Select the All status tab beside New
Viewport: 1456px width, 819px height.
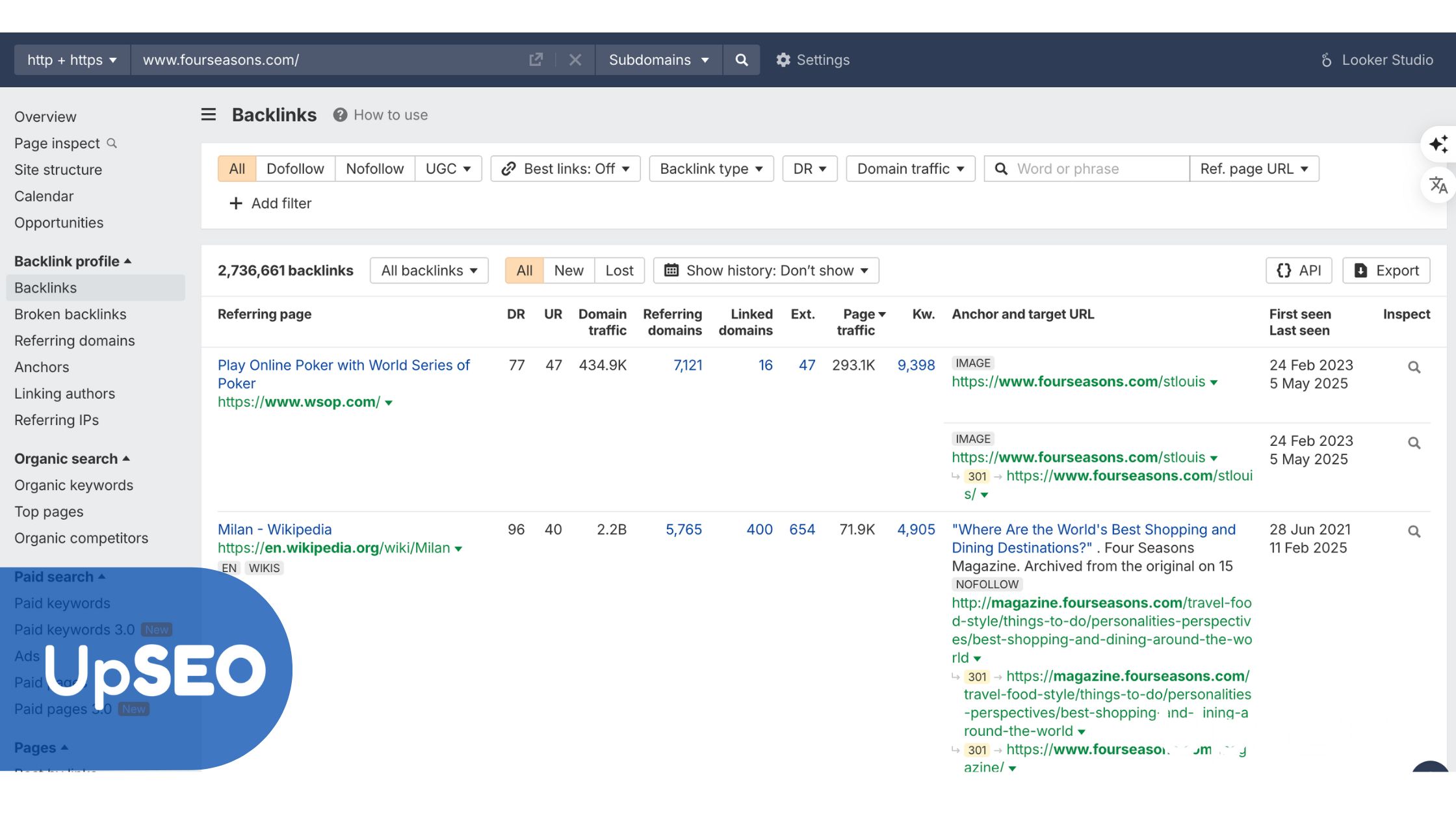[x=524, y=270]
